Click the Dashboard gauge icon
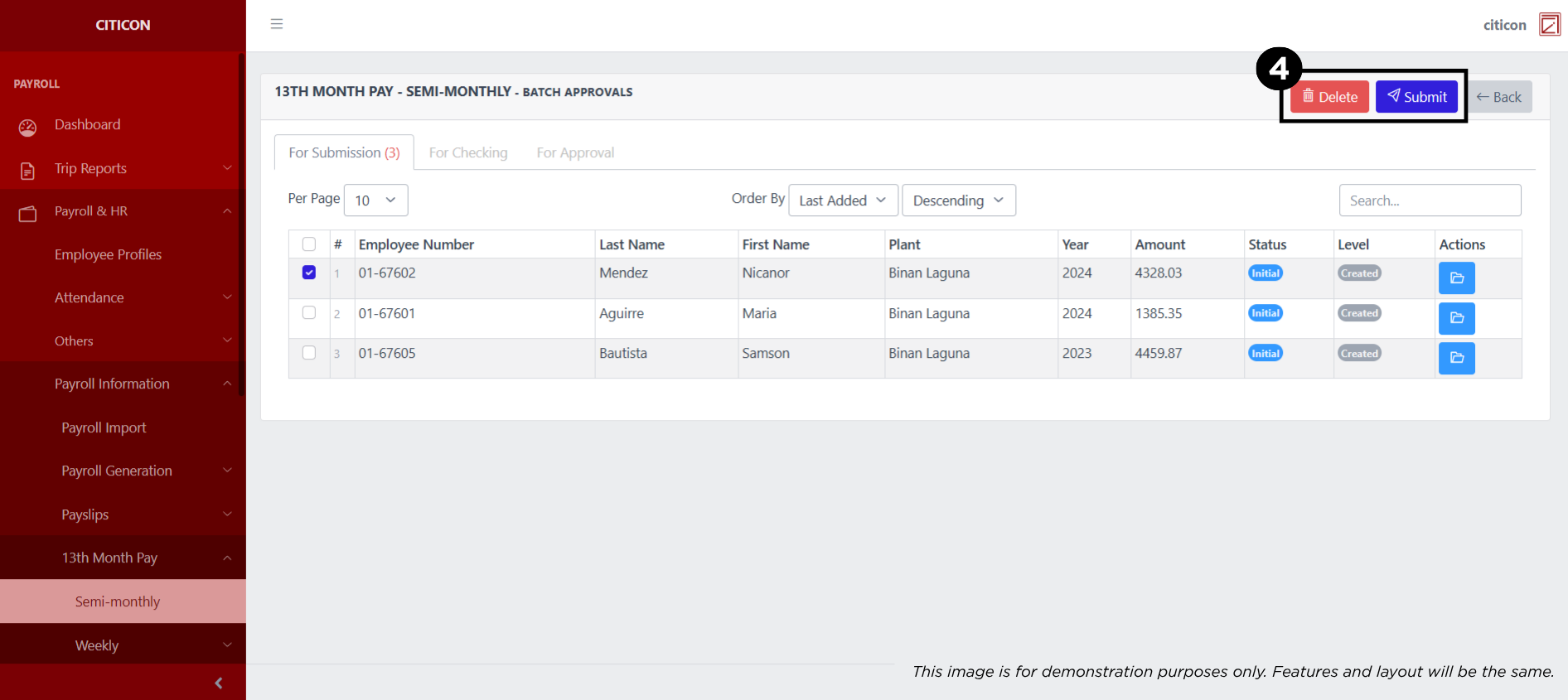 (27, 127)
